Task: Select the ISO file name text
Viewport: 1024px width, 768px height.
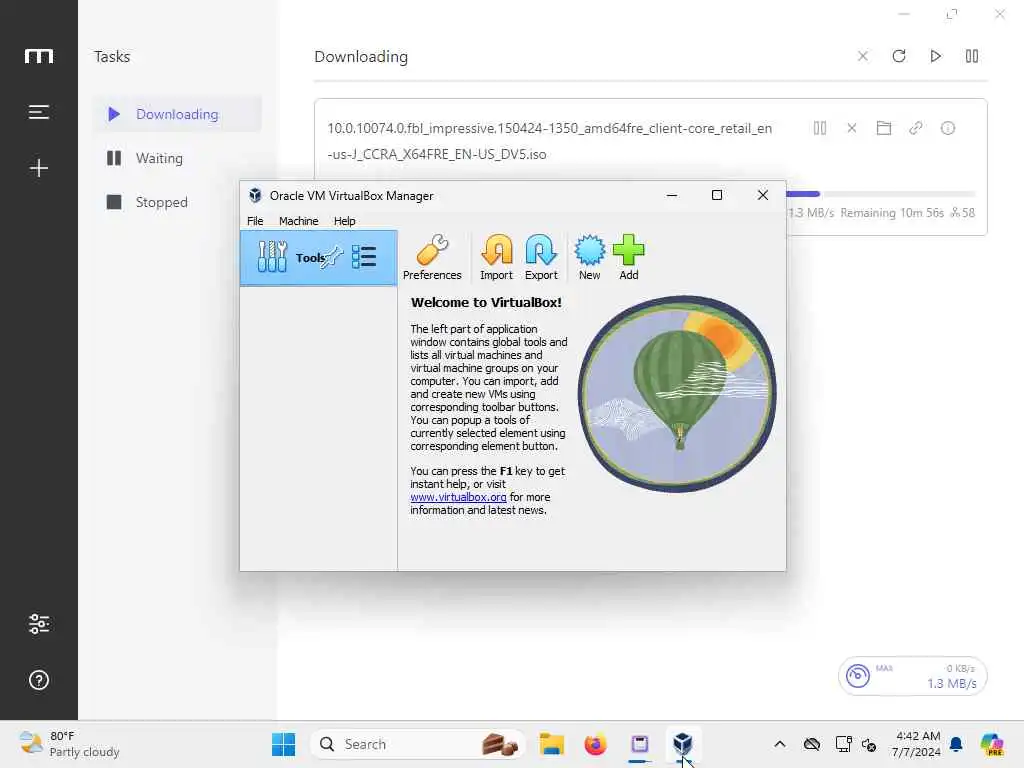Action: point(549,141)
